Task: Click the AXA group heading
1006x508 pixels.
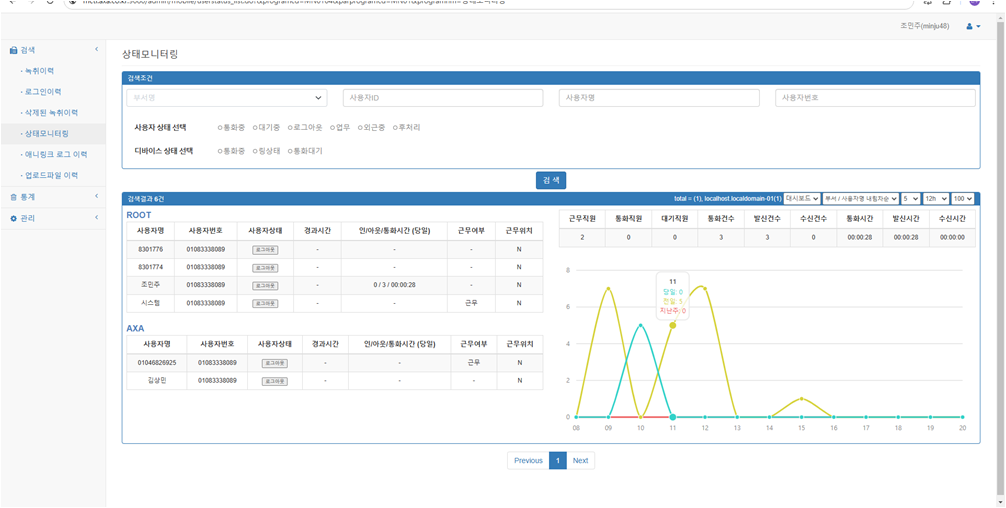Action: click(x=135, y=328)
